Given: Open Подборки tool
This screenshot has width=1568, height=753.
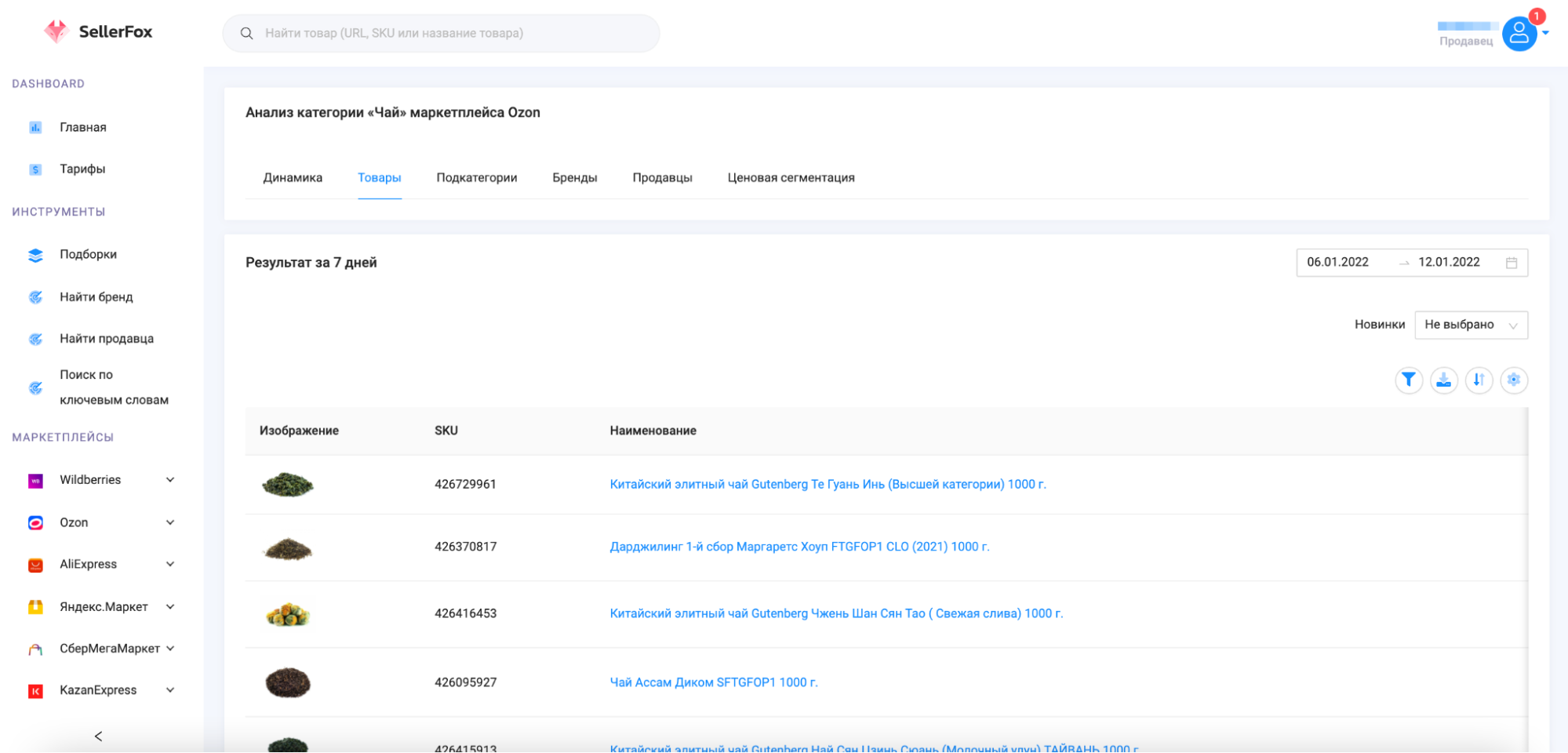Looking at the screenshot, I should [88, 254].
